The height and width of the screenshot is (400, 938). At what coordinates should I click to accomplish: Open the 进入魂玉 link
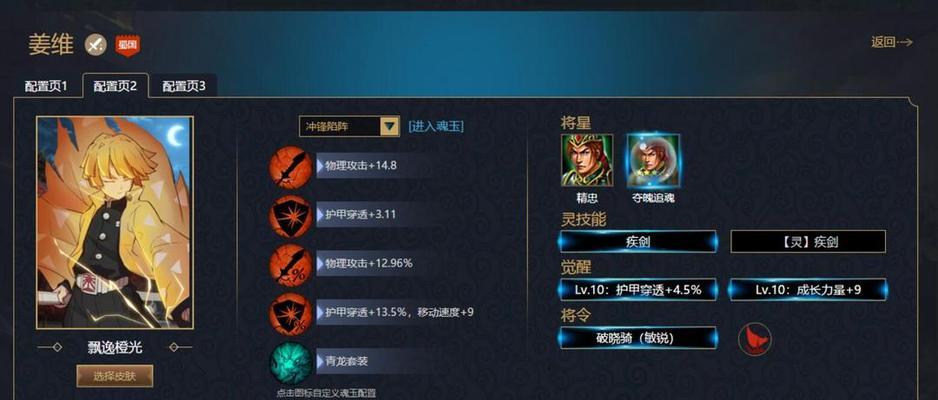point(436,126)
